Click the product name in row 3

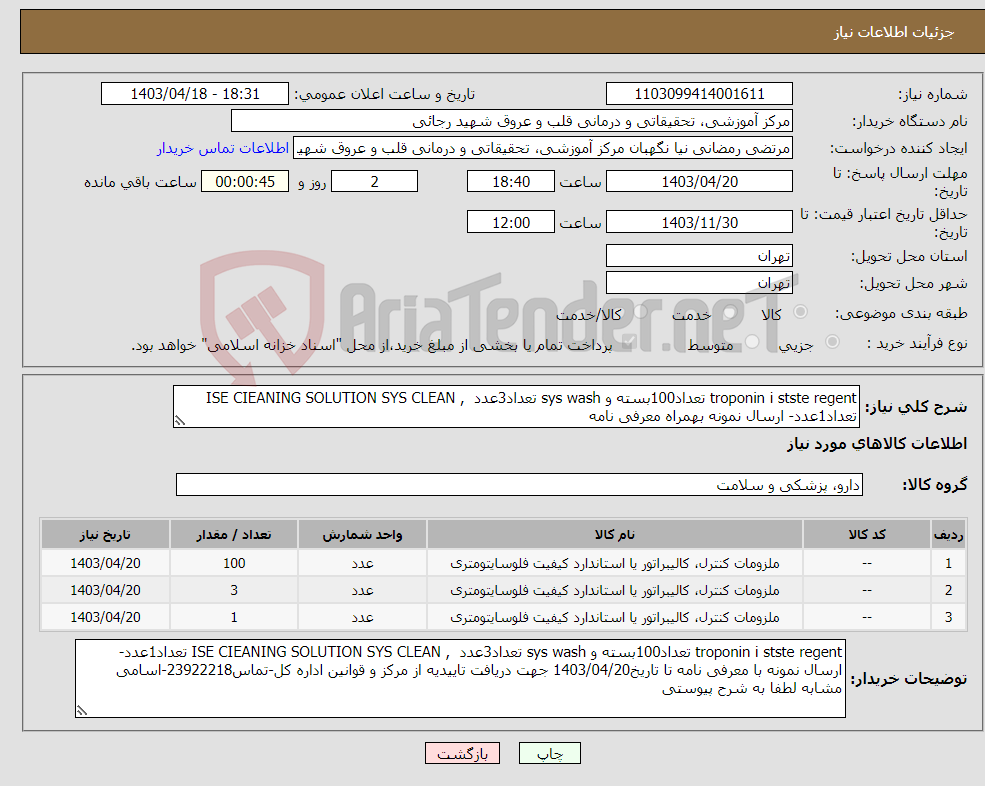click(x=614, y=618)
